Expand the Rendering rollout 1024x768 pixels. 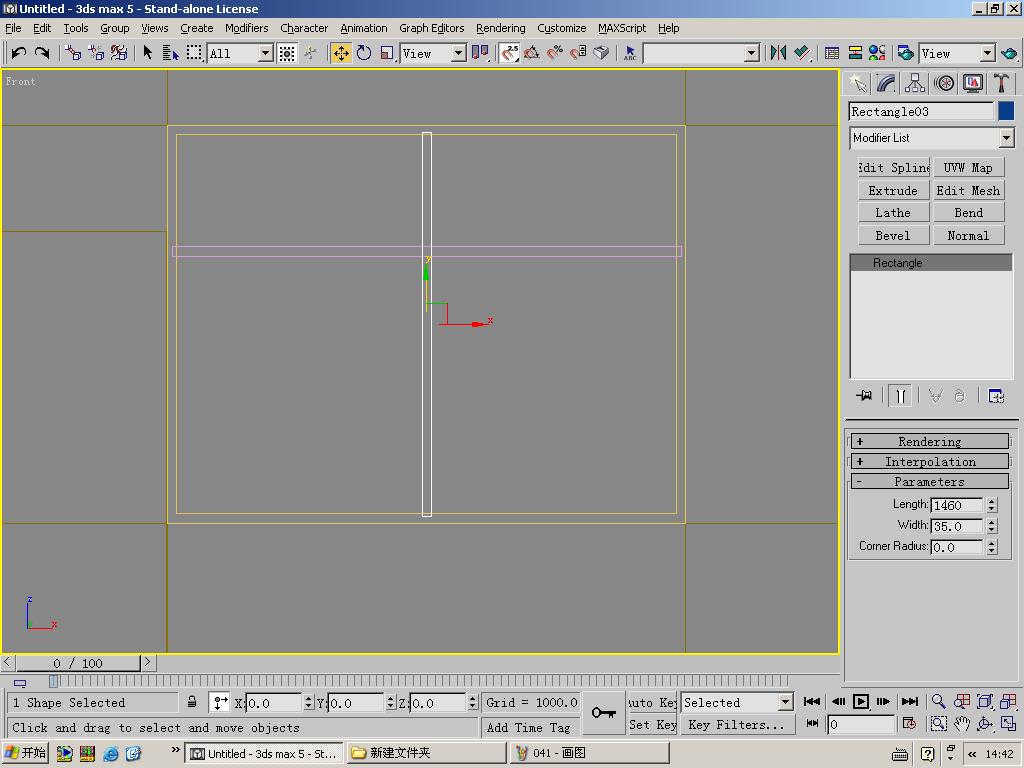coord(930,441)
